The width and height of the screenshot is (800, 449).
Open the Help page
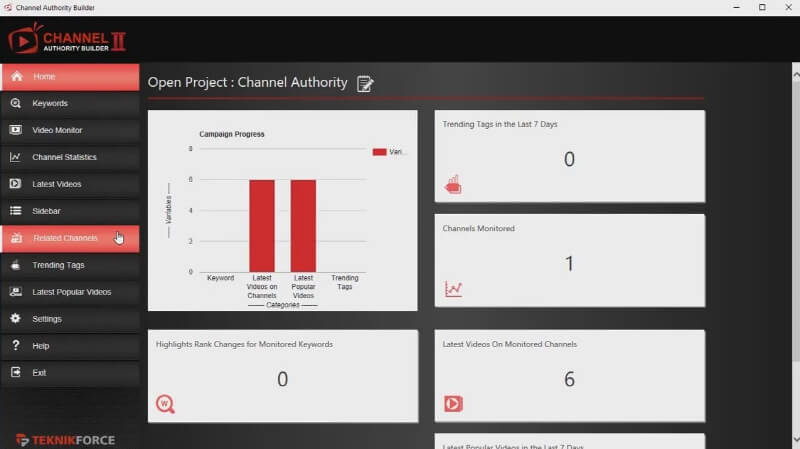click(70, 346)
